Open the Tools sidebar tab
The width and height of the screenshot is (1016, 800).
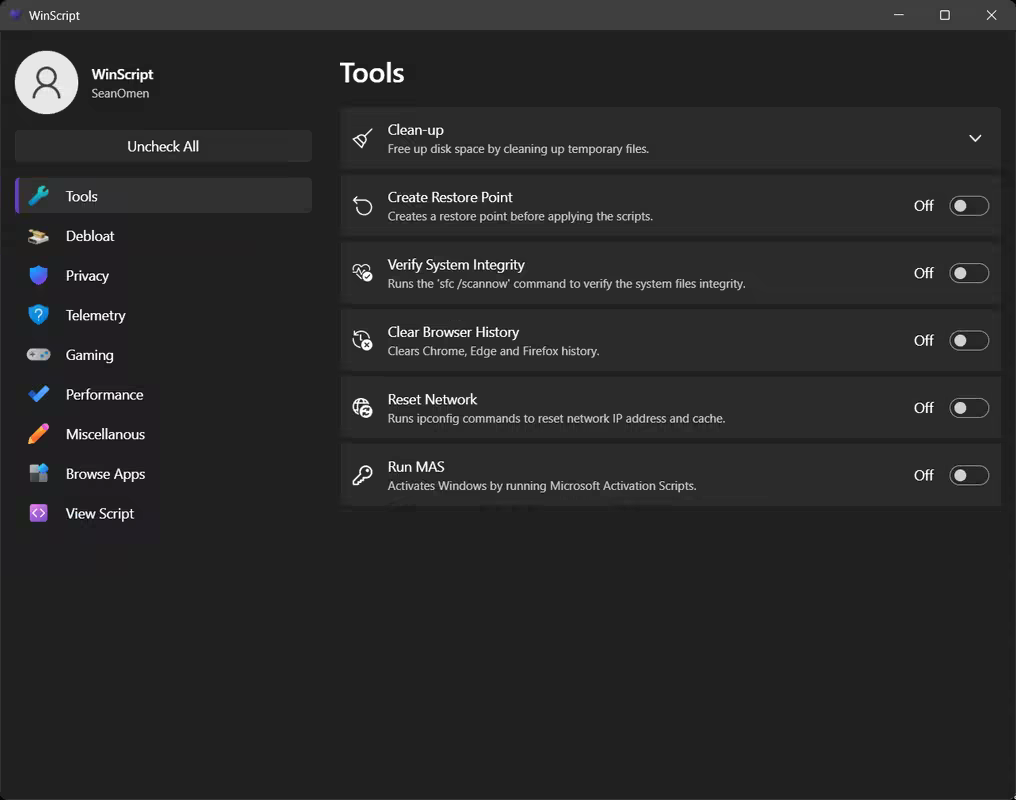(163, 196)
